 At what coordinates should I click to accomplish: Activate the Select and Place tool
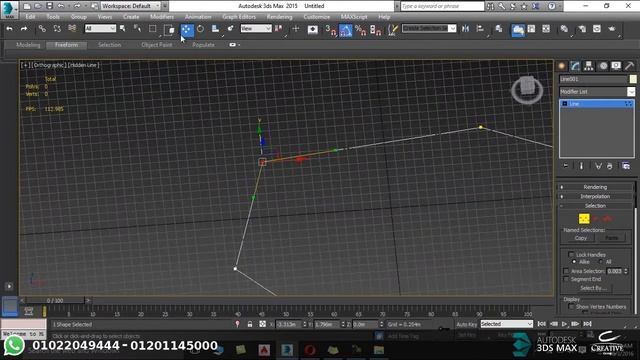[231, 29]
